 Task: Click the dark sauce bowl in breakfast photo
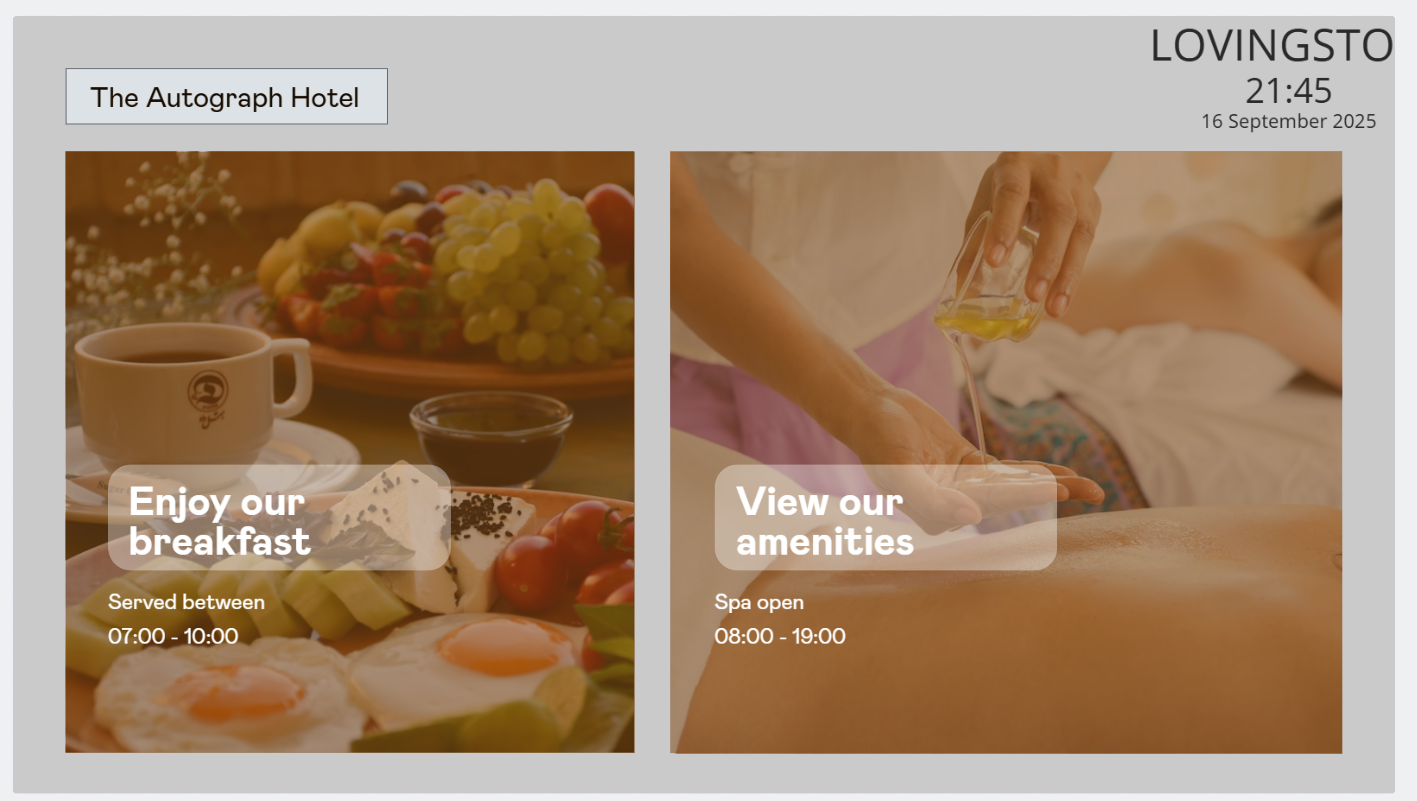[490, 437]
